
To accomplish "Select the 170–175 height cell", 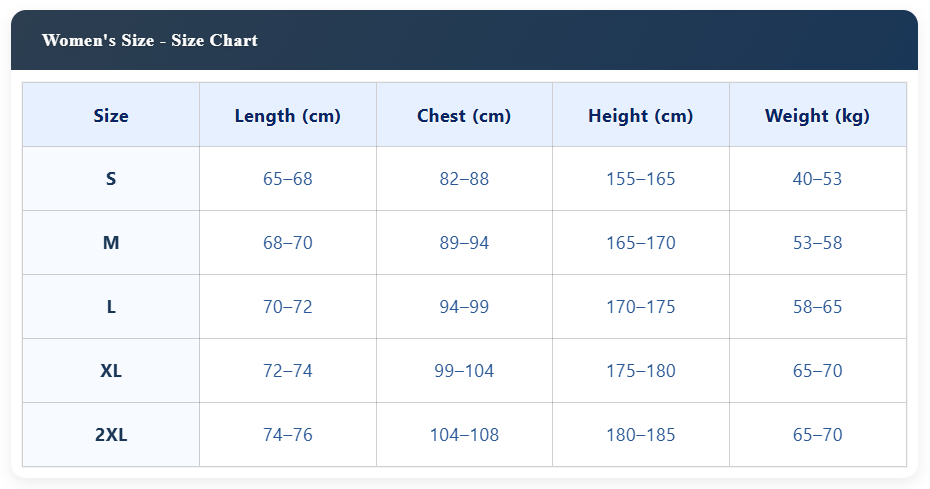I will (641, 307).
